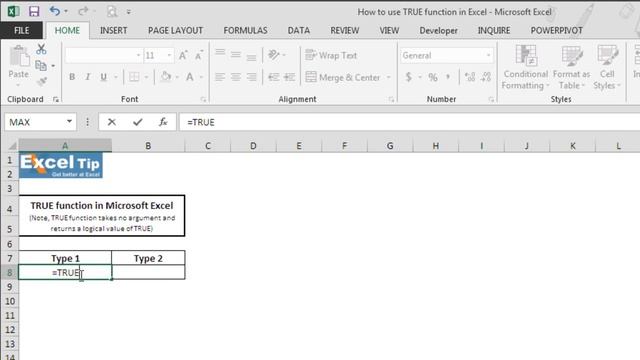Open the FILE tab
640x360 pixels.
click(21, 31)
